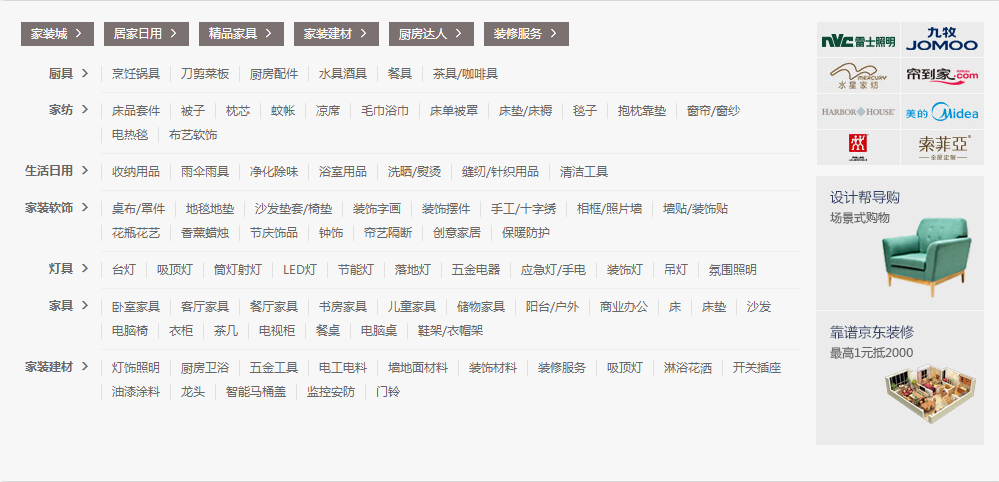The height and width of the screenshot is (482, 999).
Task: Click the 烹饪锅具 link
Action: [x=135, y=74]
